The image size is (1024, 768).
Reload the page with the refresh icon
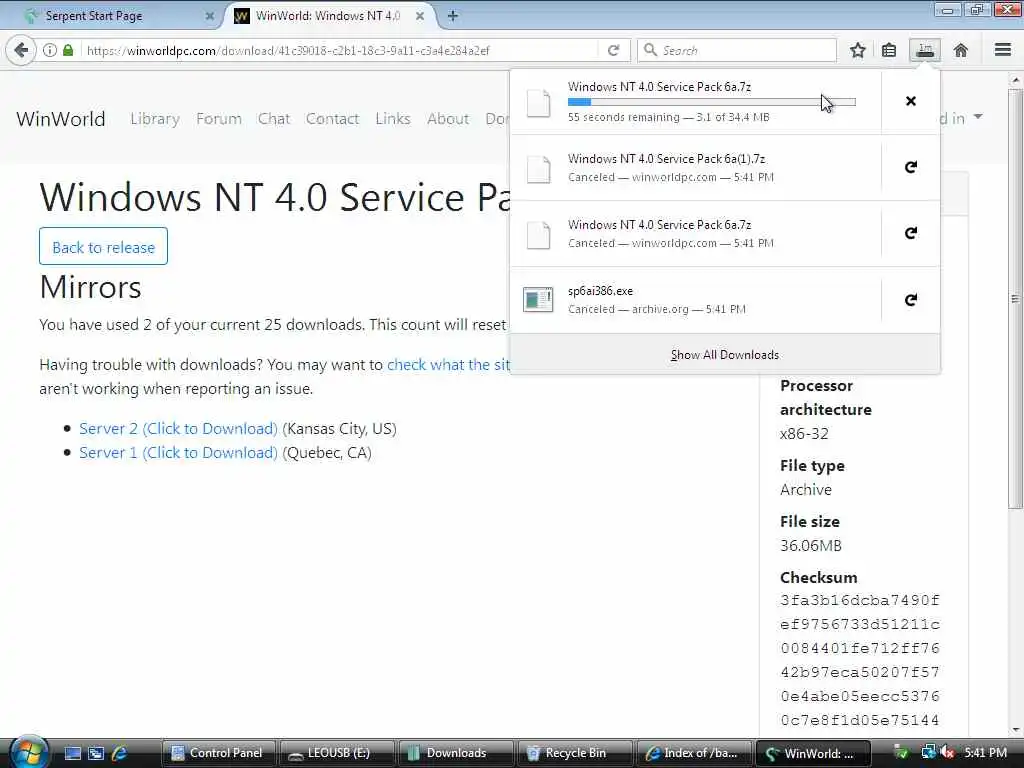613,50
